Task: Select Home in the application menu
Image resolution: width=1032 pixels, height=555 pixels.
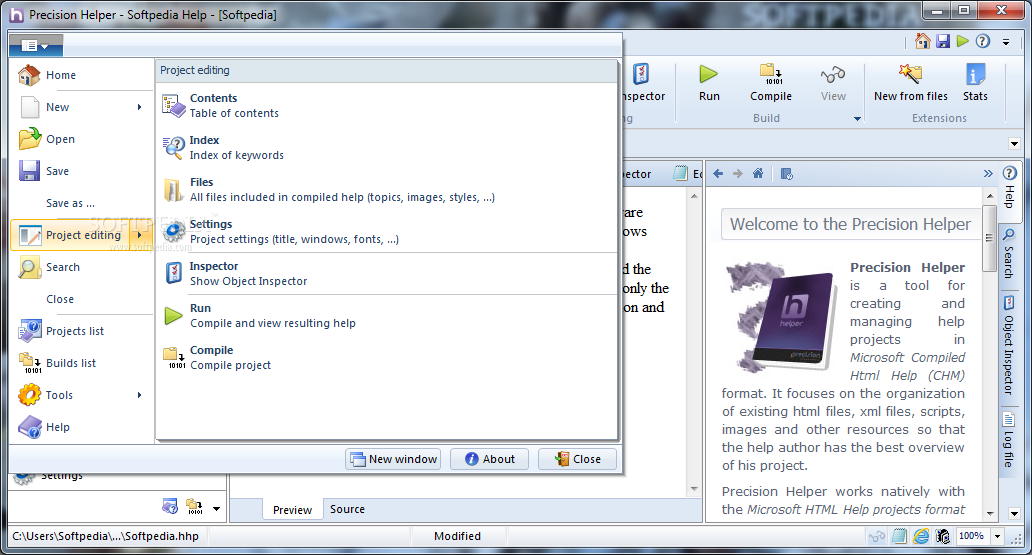Action: coord(82,75)
